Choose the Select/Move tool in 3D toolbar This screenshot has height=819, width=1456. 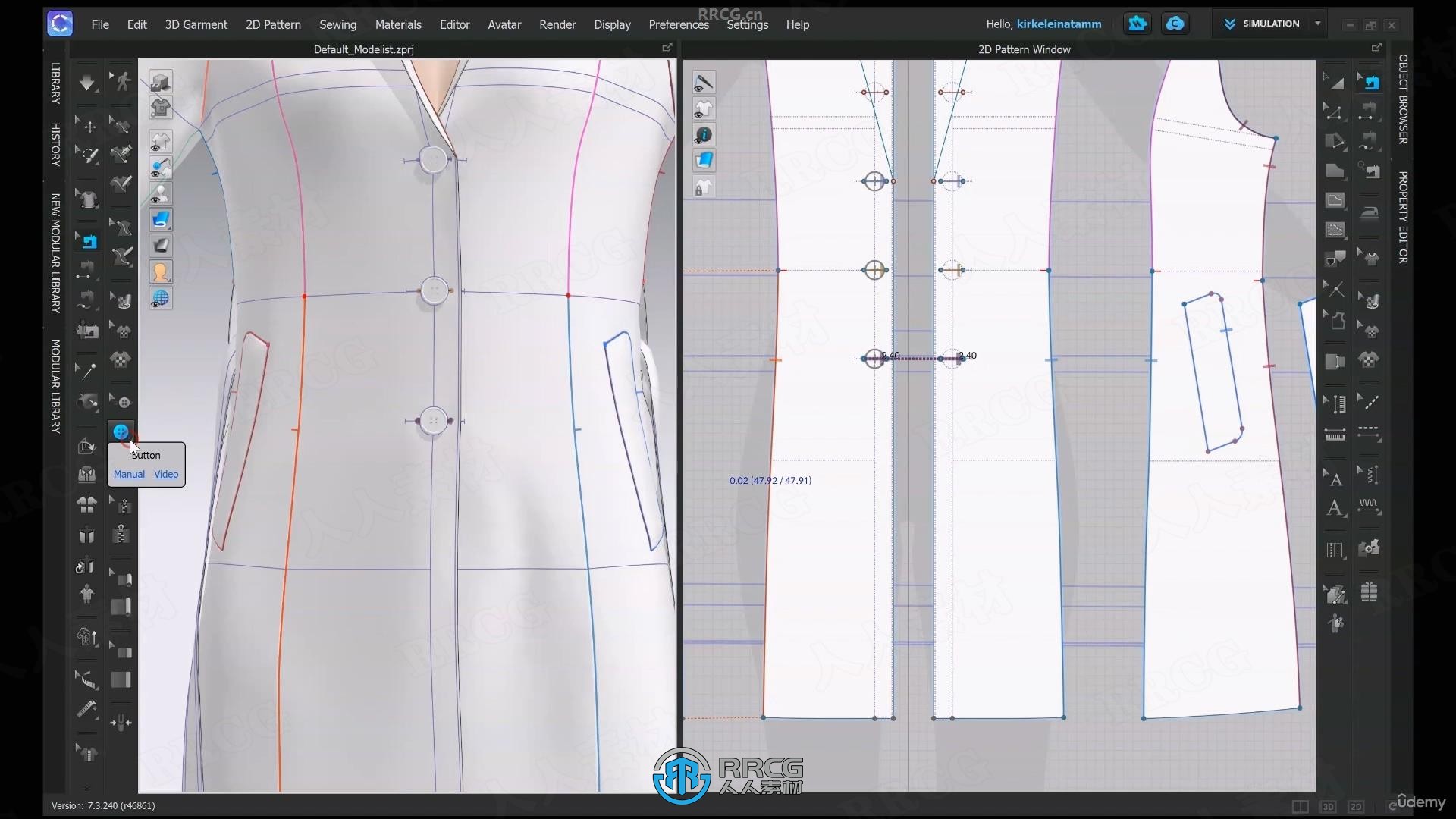[87, 126]
